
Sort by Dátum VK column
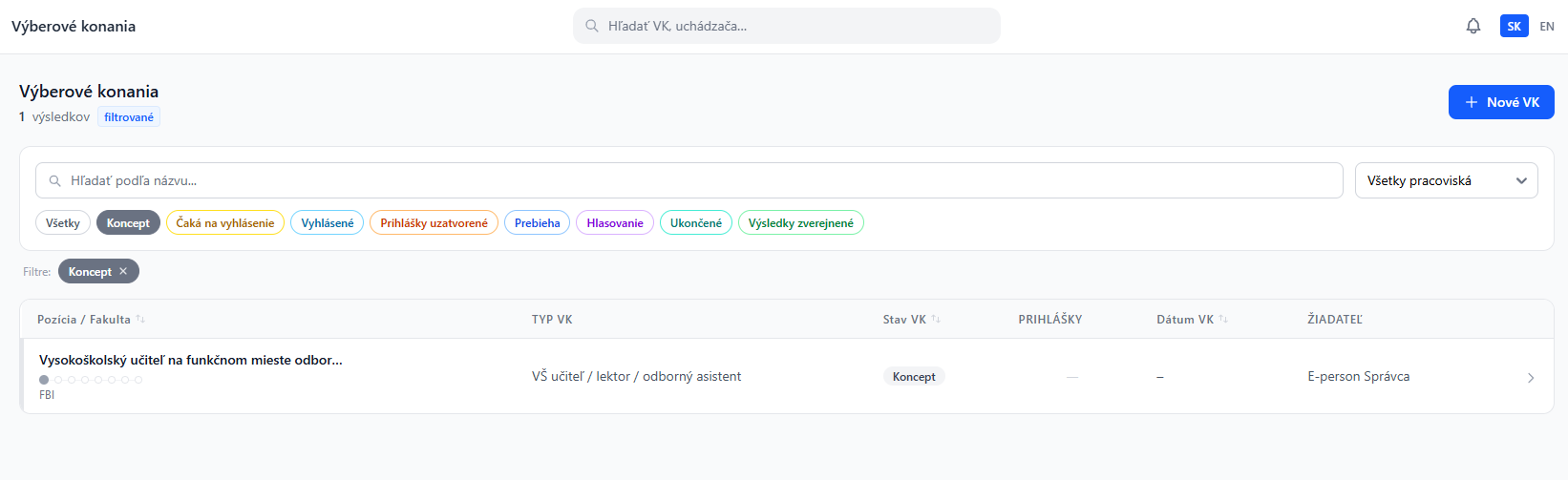pos(1192,320)
